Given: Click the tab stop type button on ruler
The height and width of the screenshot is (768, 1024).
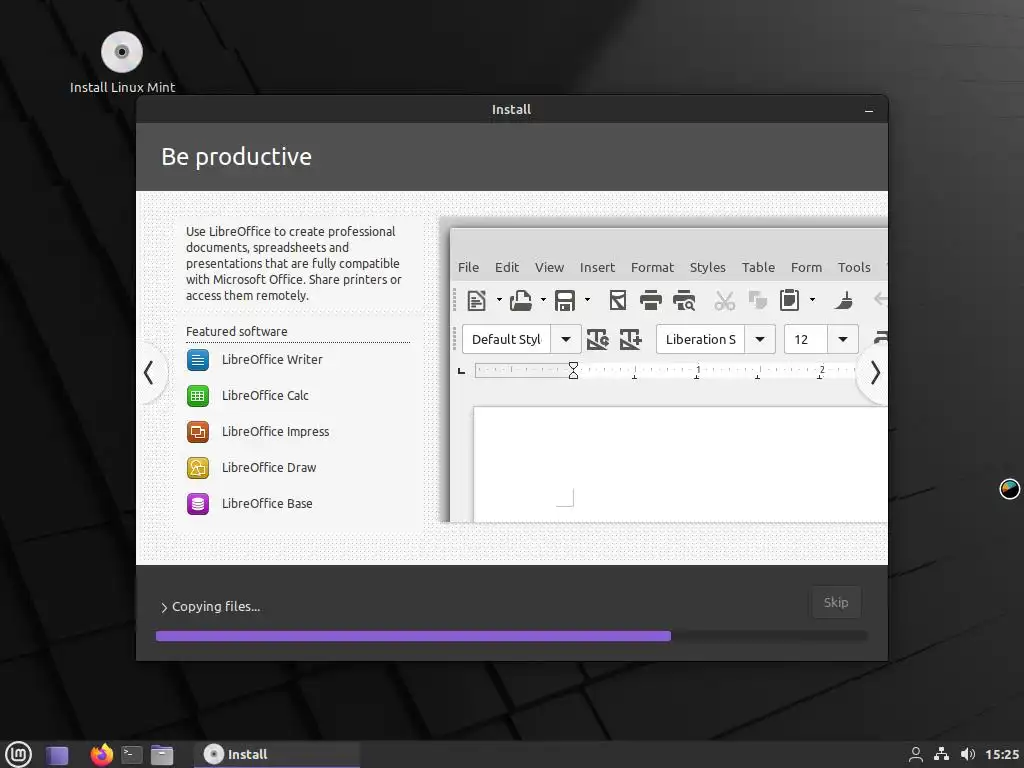Looking at the screenshot, I should (x=462, y=371).
